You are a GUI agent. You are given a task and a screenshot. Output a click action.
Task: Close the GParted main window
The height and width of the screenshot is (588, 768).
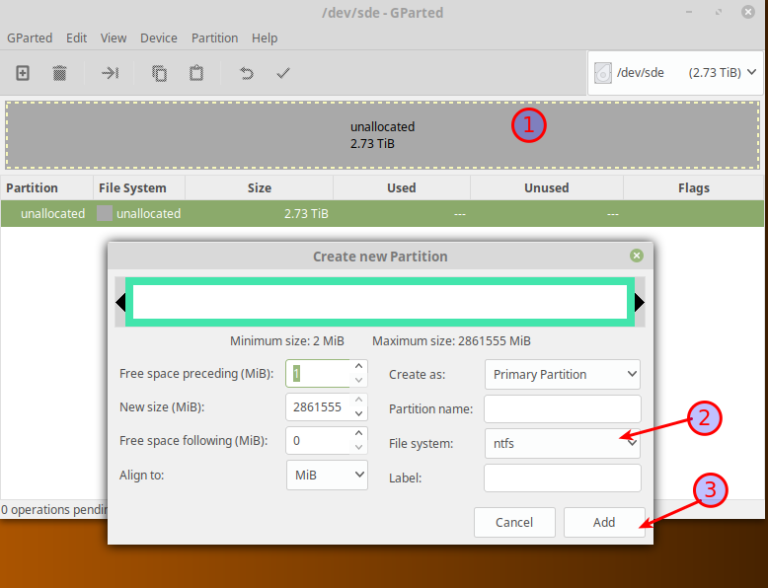pyautogui.click(x=748, y=12)
